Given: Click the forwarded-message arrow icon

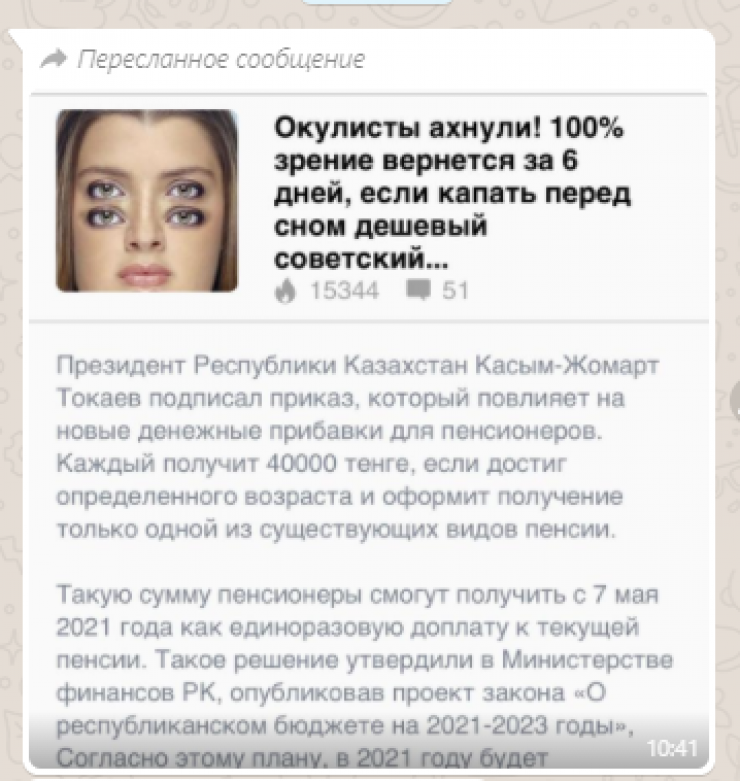Looking at the screenshot, I should (53, 59).
